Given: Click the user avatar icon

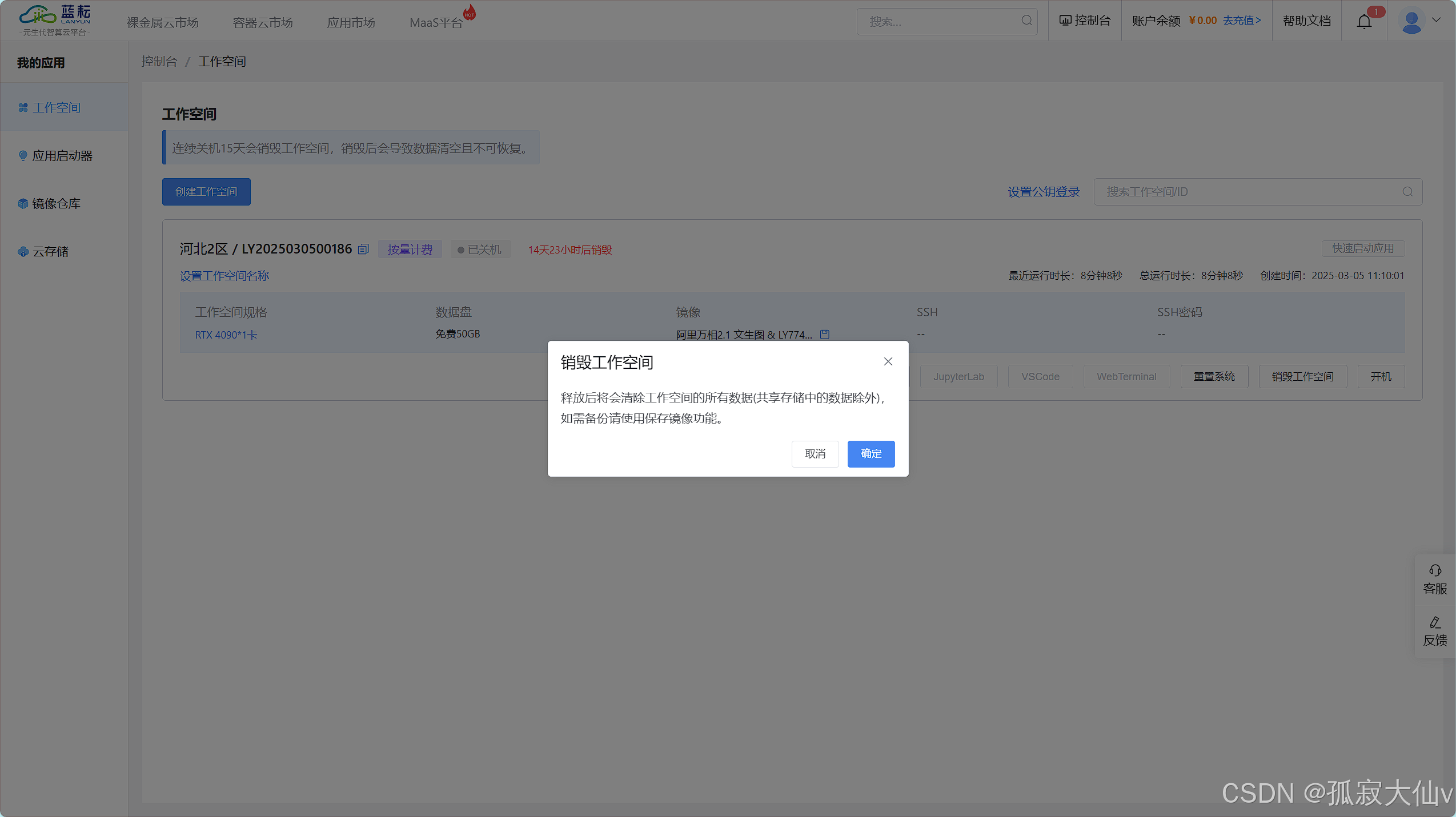Looking at the screenshot, I should [1411, 22].
